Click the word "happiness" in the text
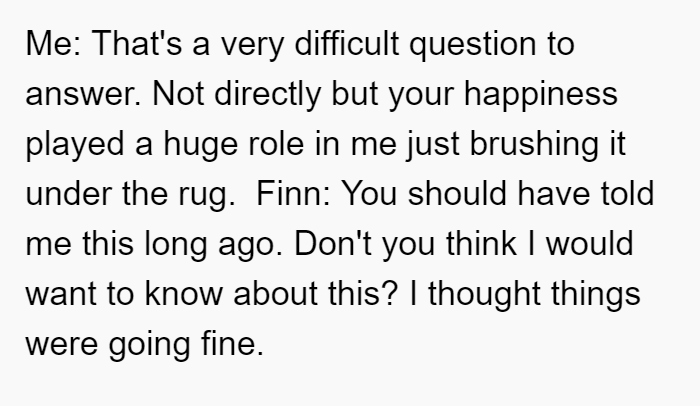The height and width of the screenshot is (406, 700). (541, 95)
